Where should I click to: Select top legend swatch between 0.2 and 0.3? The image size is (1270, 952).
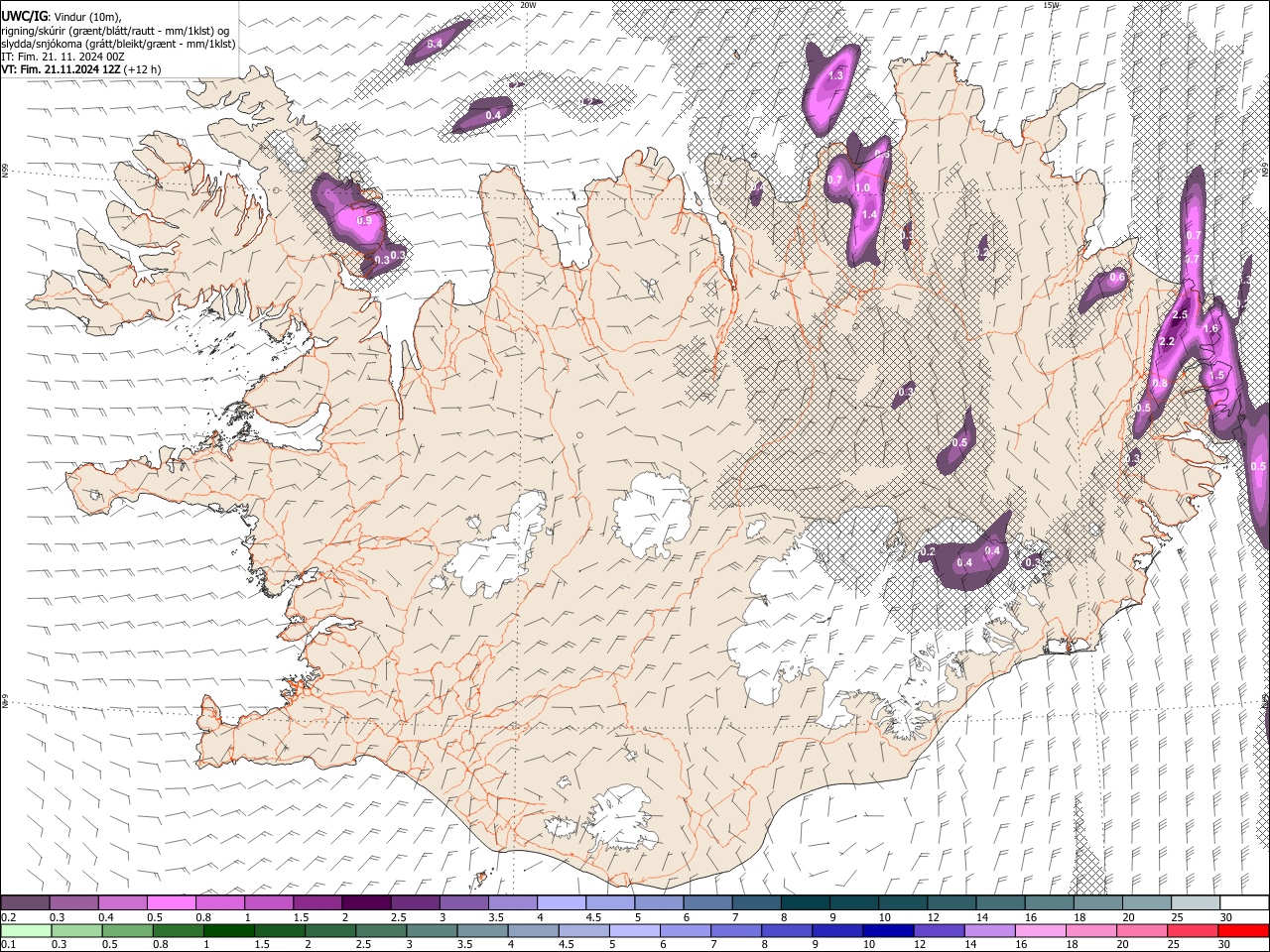point(26,902)
